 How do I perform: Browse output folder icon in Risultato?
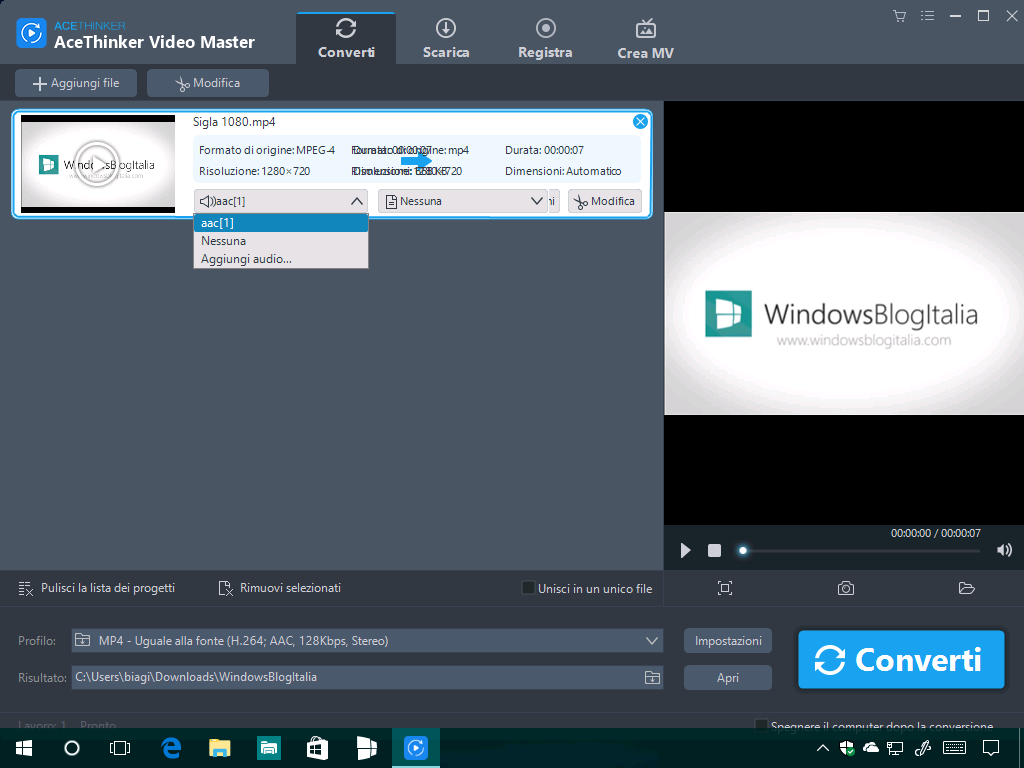click(652, 677)
